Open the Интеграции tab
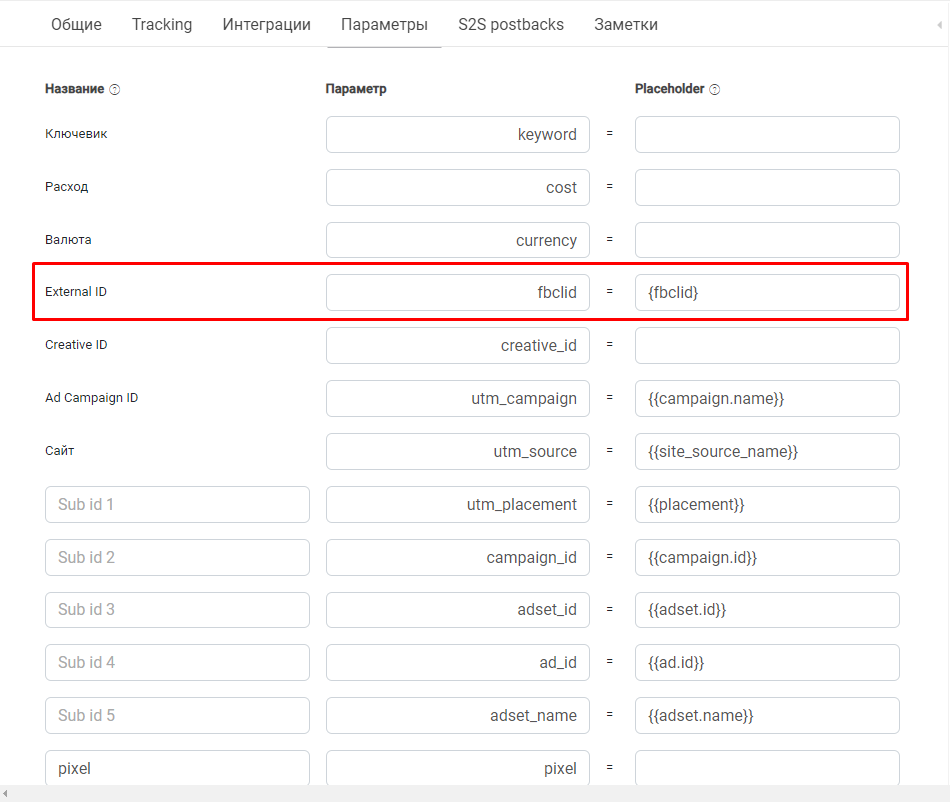 (x=267, y=24)
